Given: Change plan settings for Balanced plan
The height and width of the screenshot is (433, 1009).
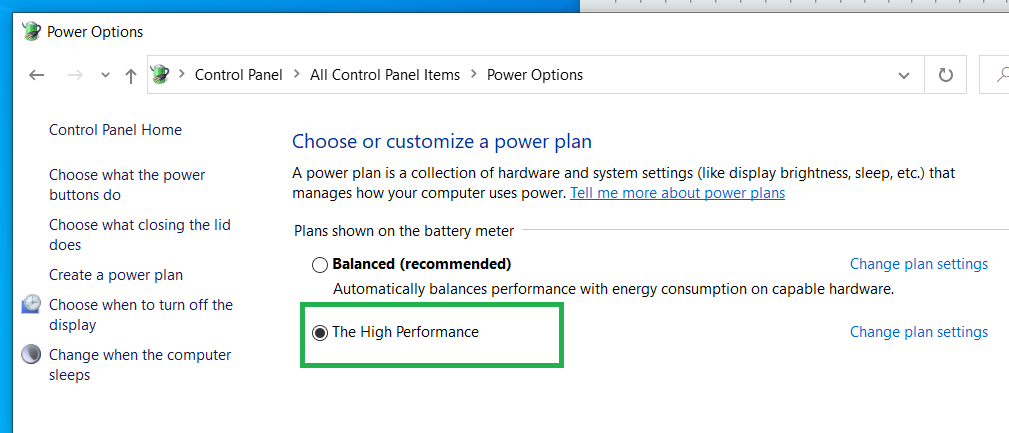Looking at the screenshot, I should tap(918, 264).
